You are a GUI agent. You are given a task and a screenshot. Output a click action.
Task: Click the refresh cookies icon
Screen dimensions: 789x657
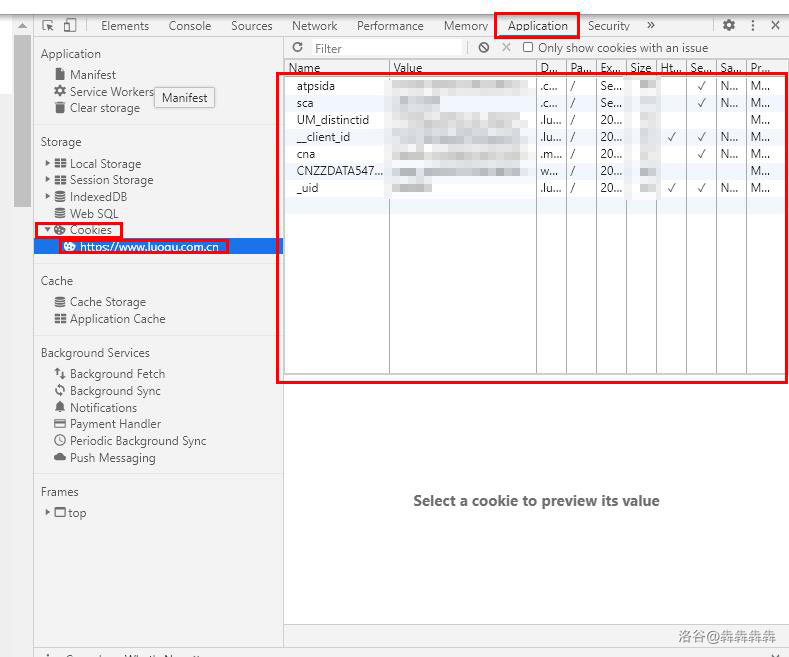pos(297,48)
